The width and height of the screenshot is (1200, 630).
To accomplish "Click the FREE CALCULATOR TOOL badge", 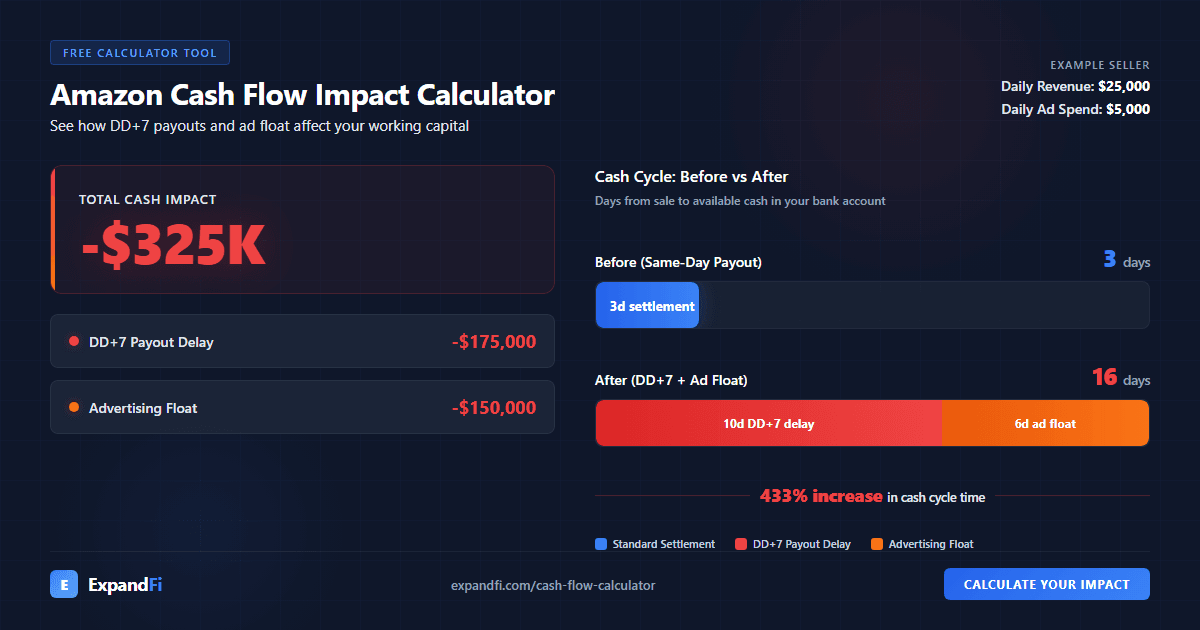I will point(140,52).
